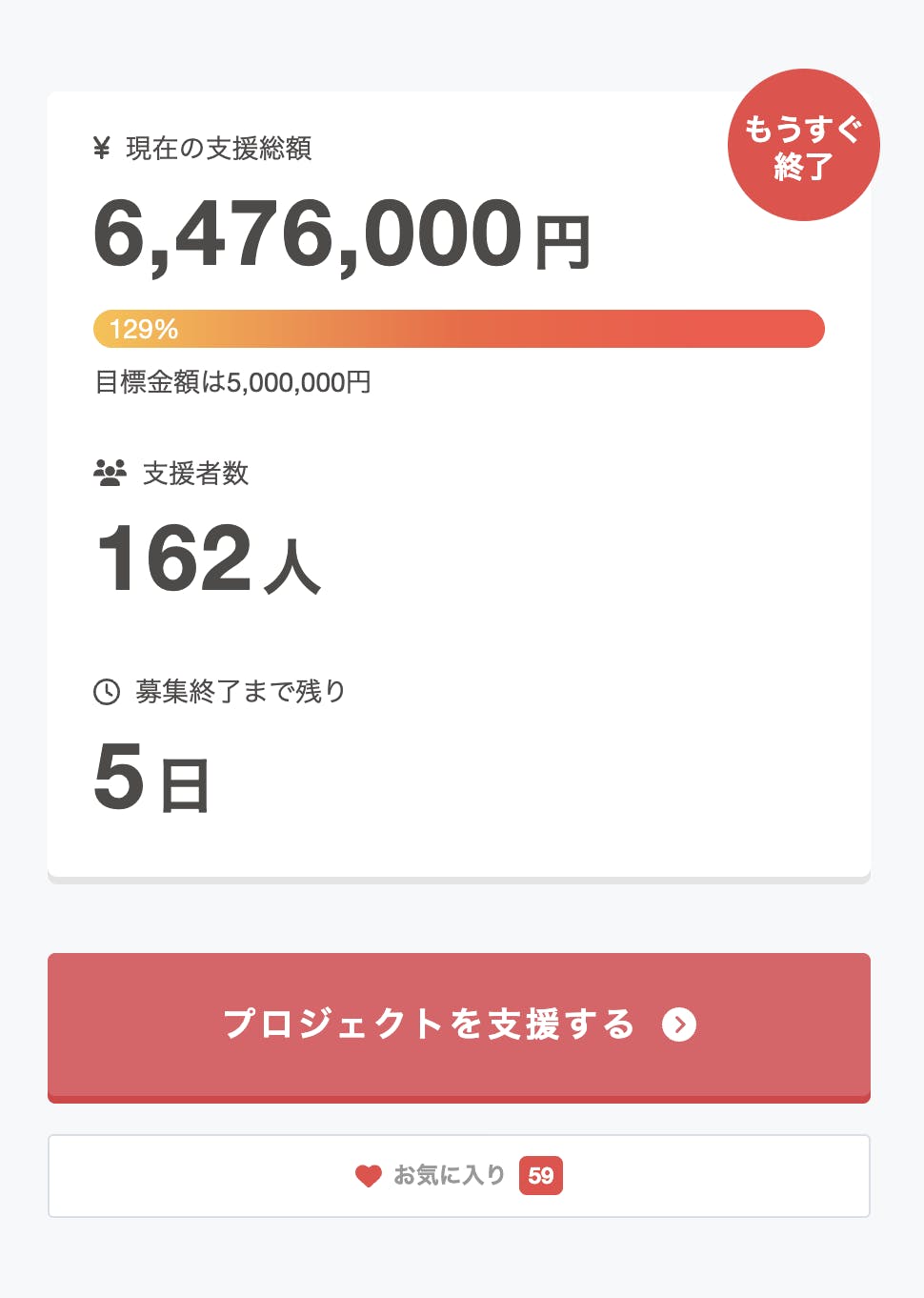The image size is (924, 1298).
Task: Click the 募集終了まで残り heading
Action: pyautogui.click(x=240, y=691)
